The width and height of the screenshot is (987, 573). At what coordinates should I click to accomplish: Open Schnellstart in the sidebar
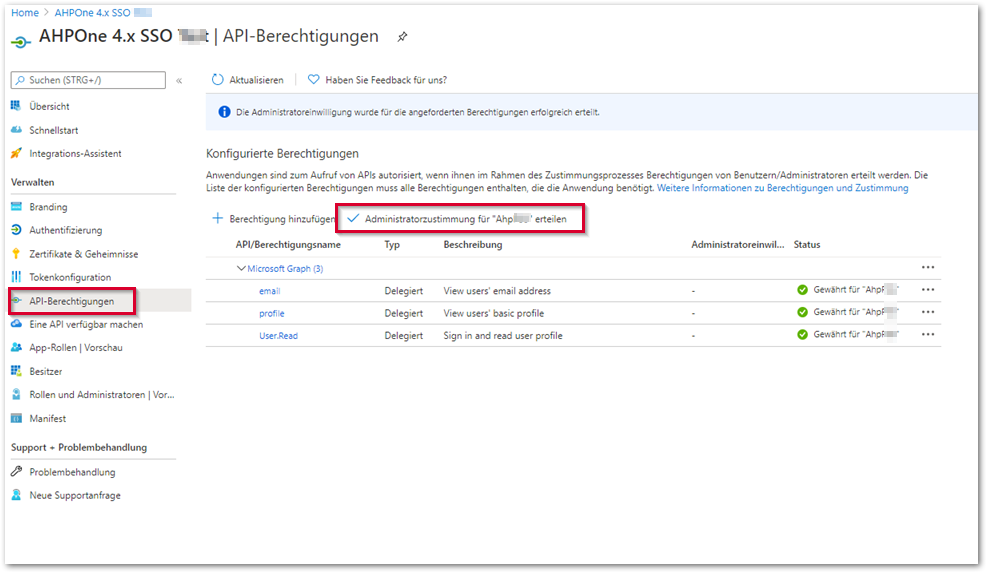coord(54,130)
